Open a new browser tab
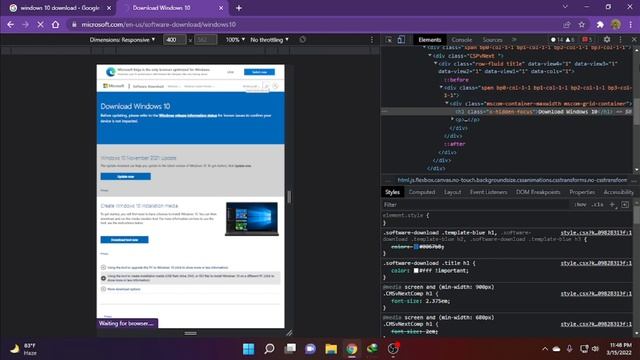640x360 pixels. pos(239,8)
